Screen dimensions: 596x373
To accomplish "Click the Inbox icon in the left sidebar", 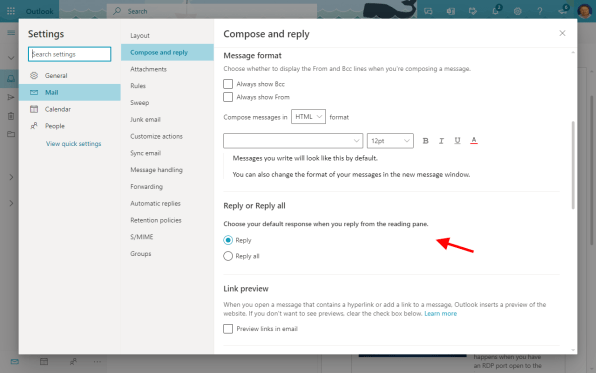I will click(11, 79).
